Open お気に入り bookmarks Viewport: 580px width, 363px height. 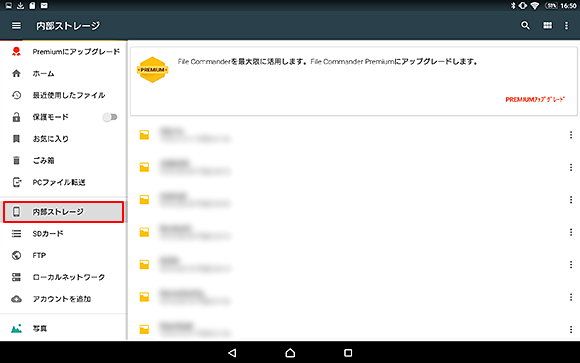tap(64, 139)
